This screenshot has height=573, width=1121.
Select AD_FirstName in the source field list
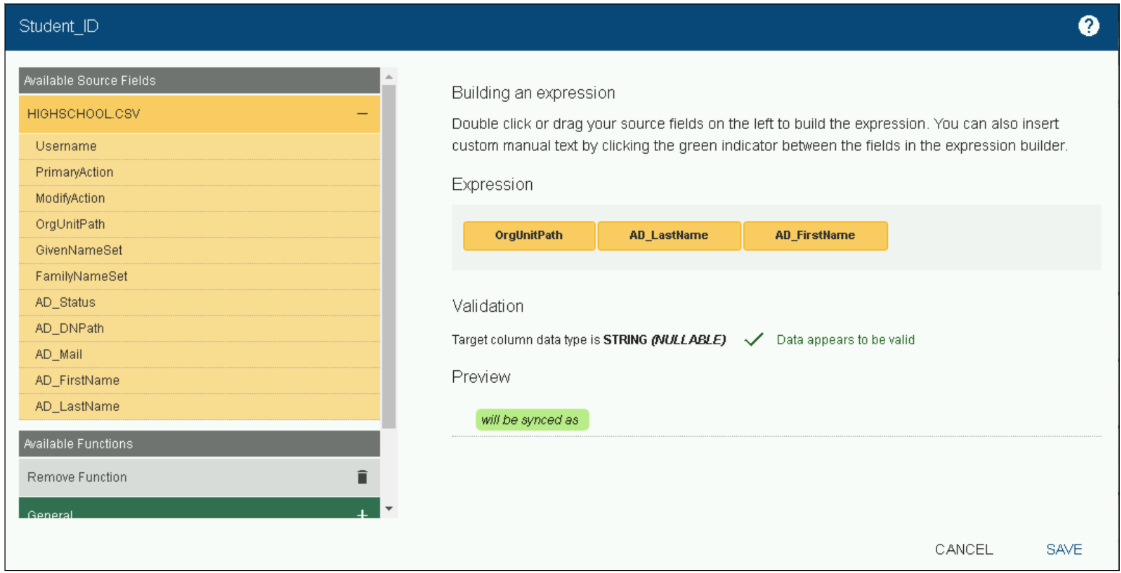click(x=199, y=381)
